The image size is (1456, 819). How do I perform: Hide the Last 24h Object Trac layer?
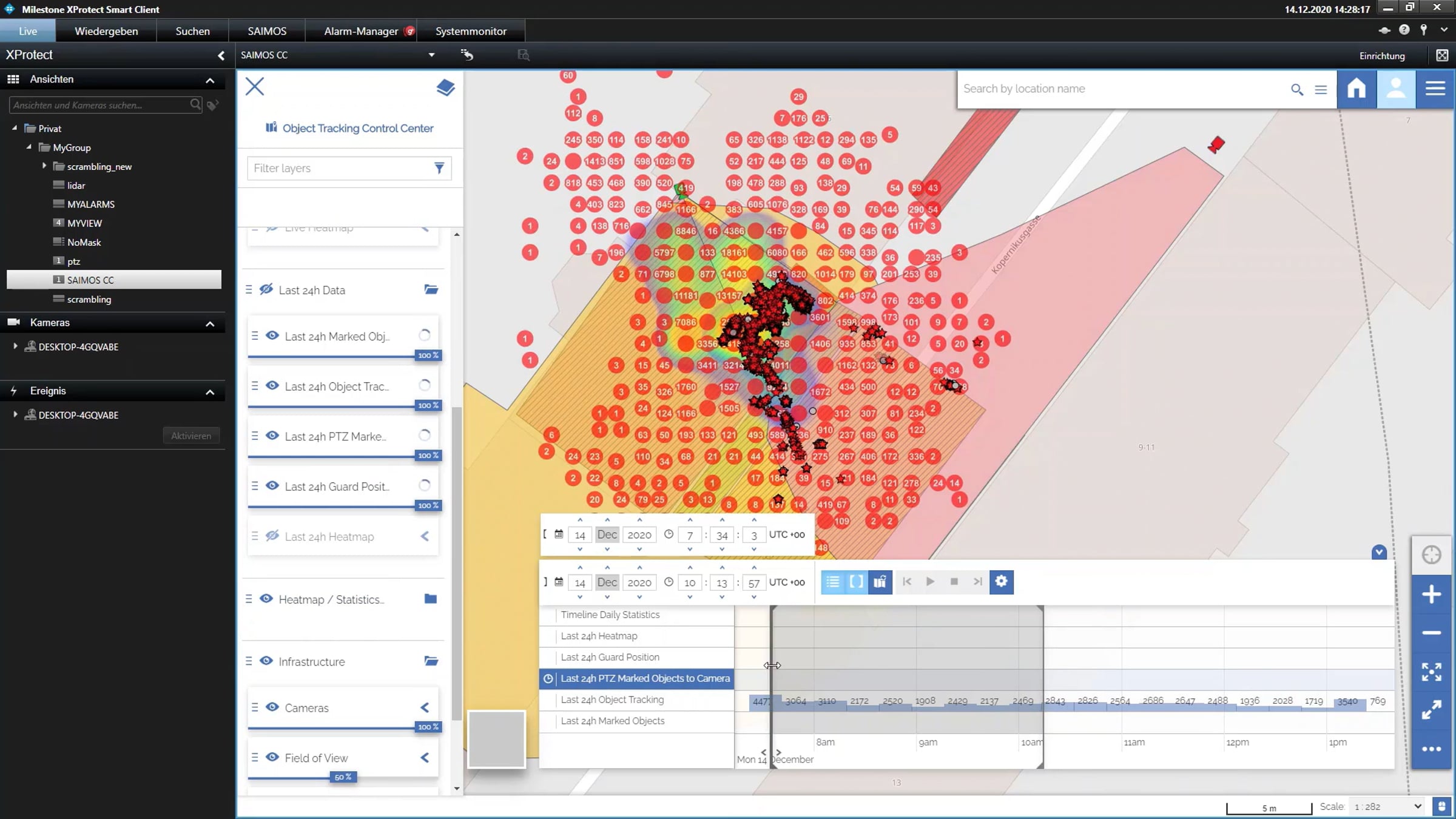coord(272,386)
